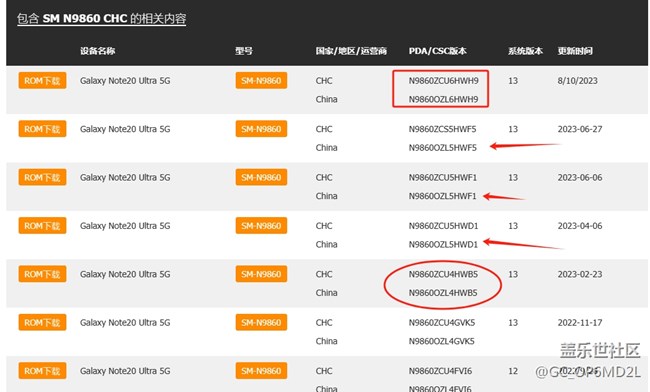The height and width of the screenshot is (392, 650).
Task: Download the ROM dated 2023-04-06
Action: click(42, 226)
